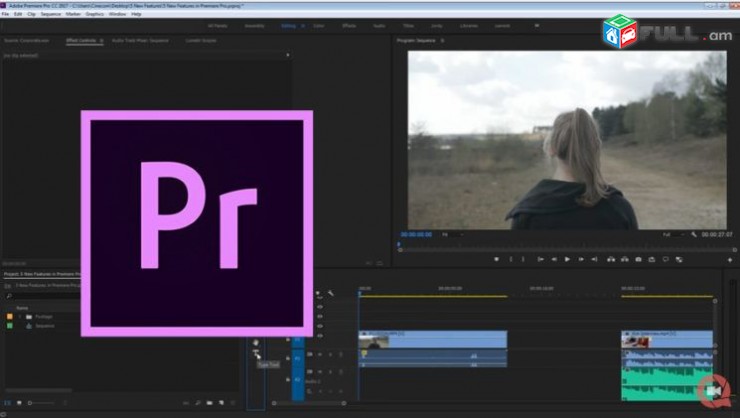Click the Extract button

click(625, 259)
